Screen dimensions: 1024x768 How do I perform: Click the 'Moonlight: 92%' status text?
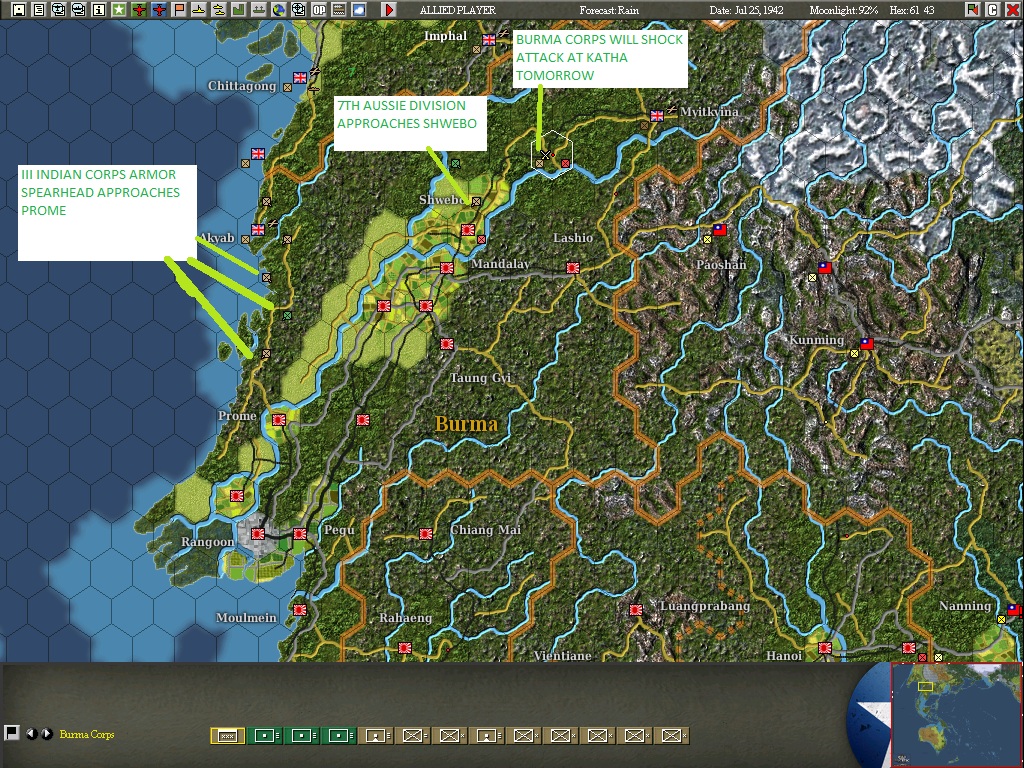point(844,10)
